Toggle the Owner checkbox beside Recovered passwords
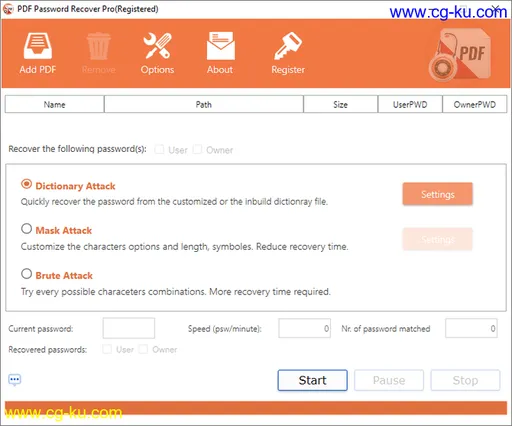Viewport: 512px width, 426px height. [143, 349]
